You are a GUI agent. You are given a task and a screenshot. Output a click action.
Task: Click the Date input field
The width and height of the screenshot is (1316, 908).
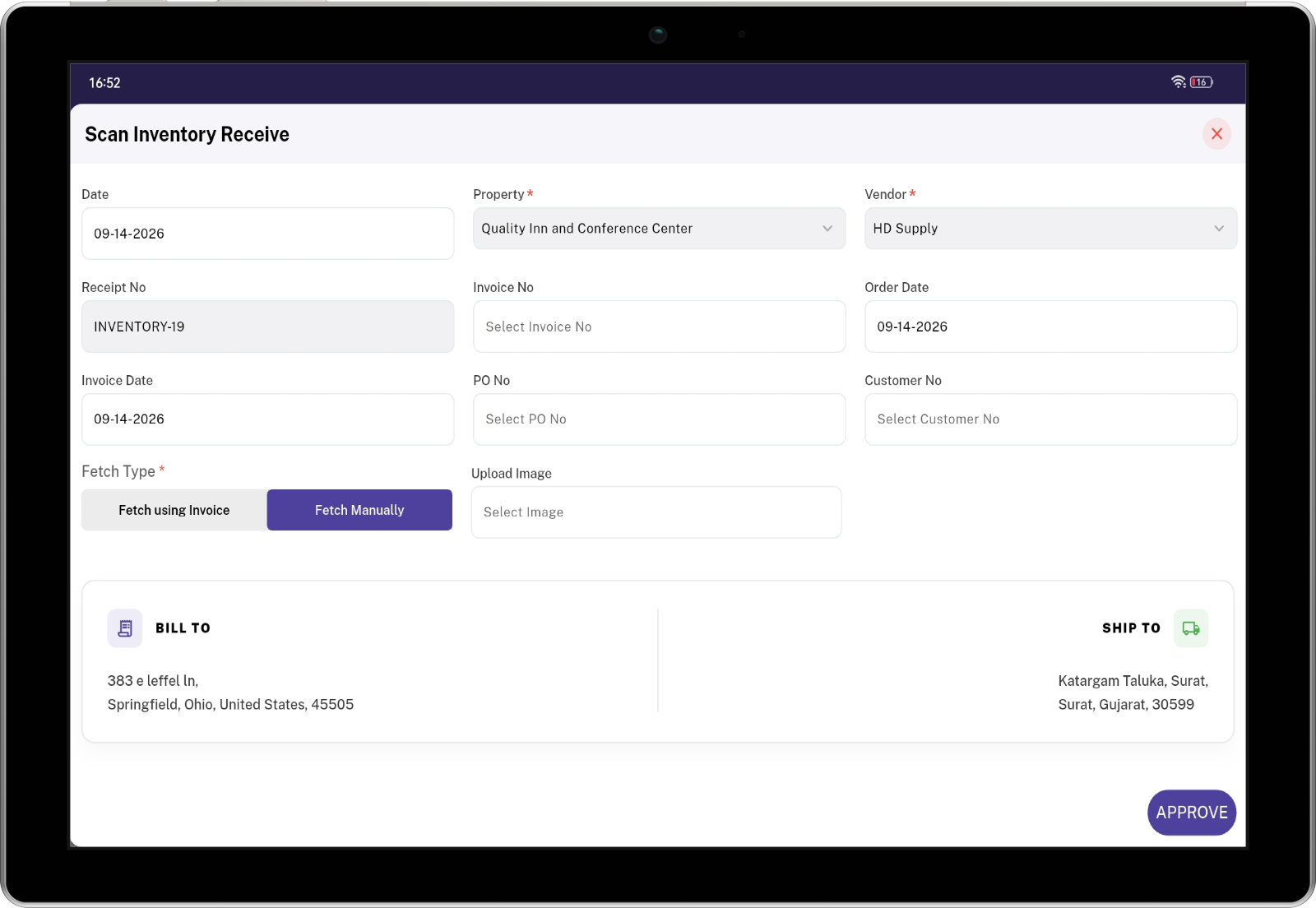(267, 234)
